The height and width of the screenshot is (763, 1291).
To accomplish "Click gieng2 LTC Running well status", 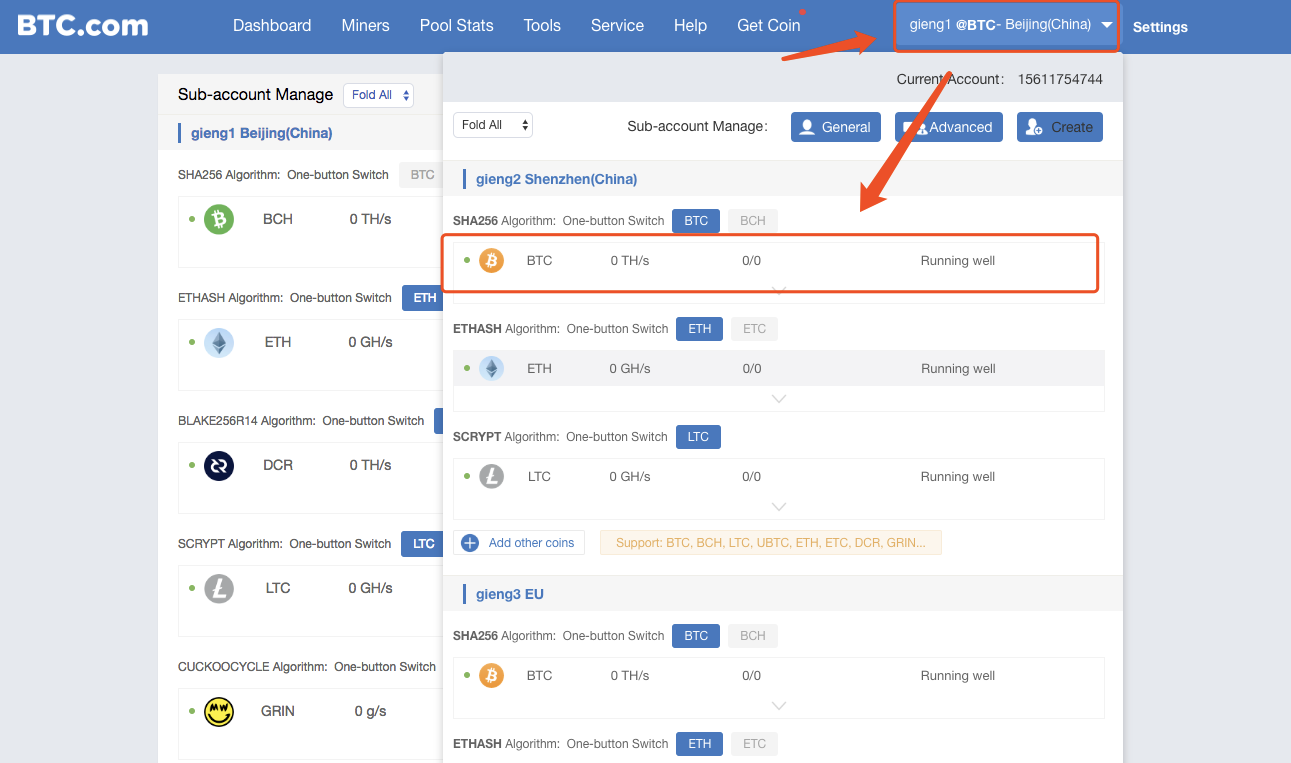I will point(958,477).
